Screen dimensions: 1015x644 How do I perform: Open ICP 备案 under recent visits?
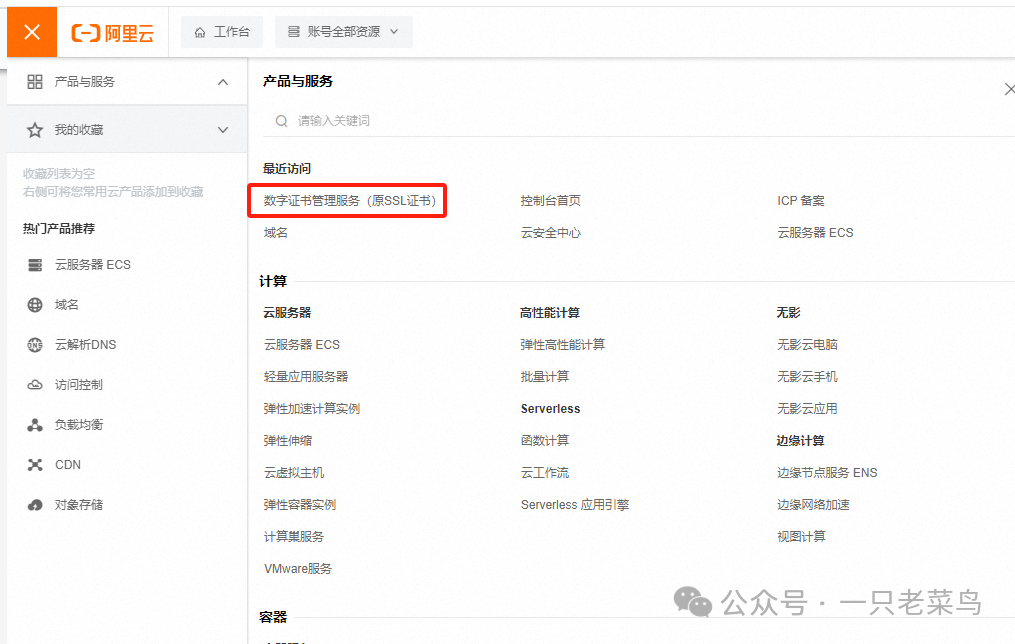[x=801, y=201]
